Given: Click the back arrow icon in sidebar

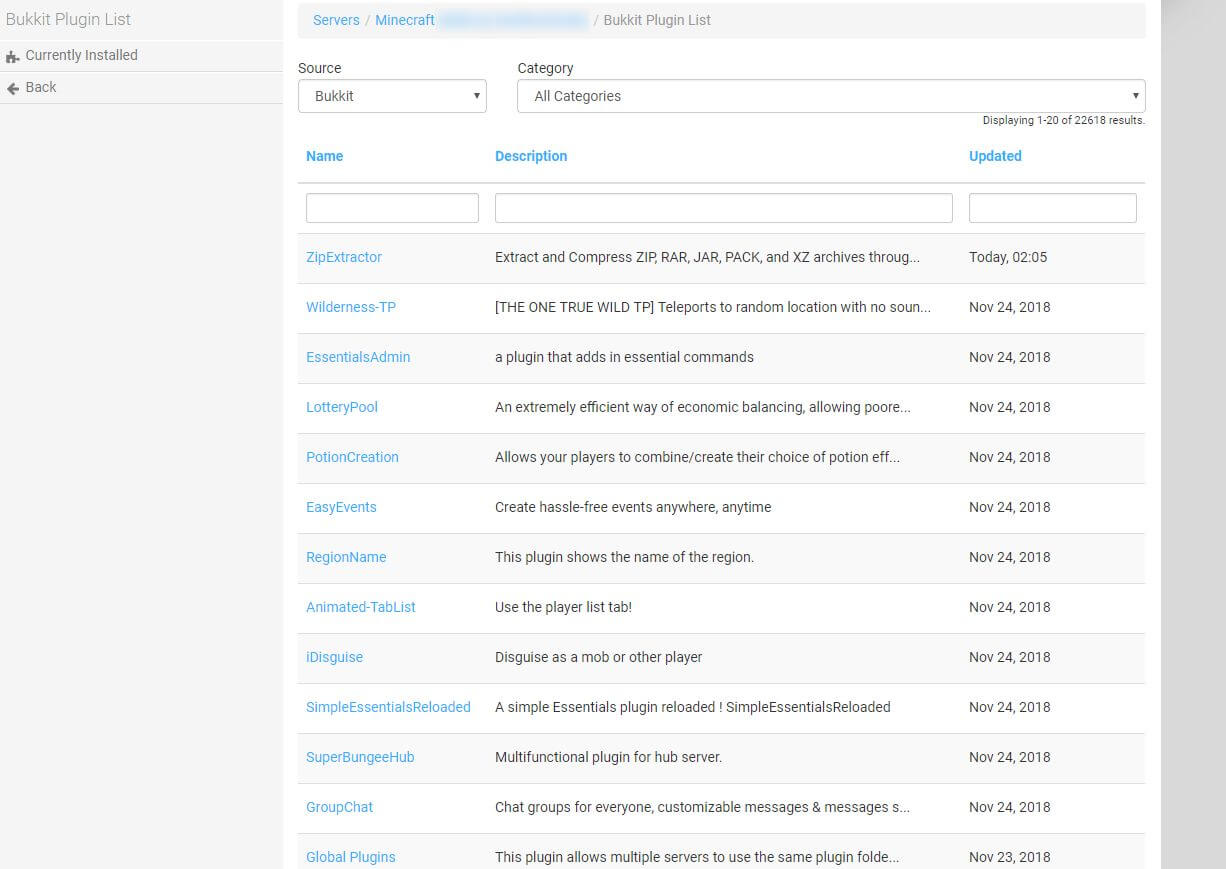Looking at the screenshot, I should tap(13, 88).
